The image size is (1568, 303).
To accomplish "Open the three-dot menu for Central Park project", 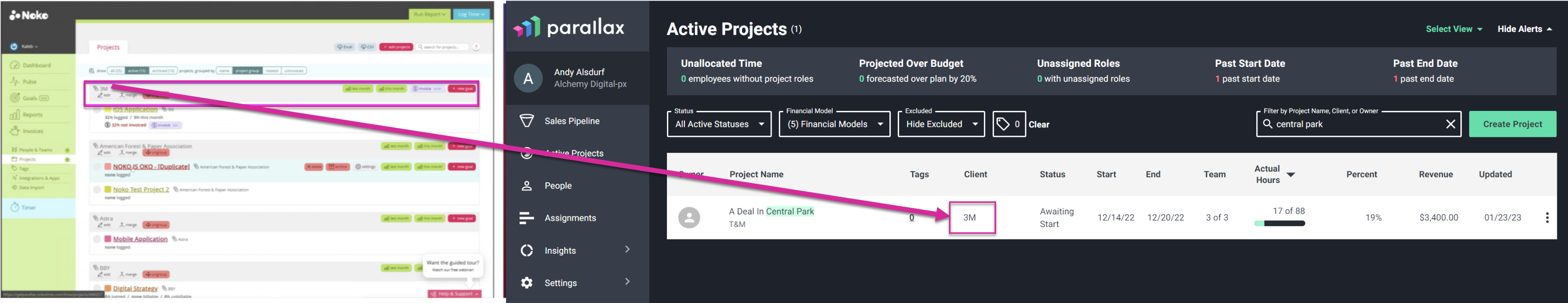I will [1547, 218].
